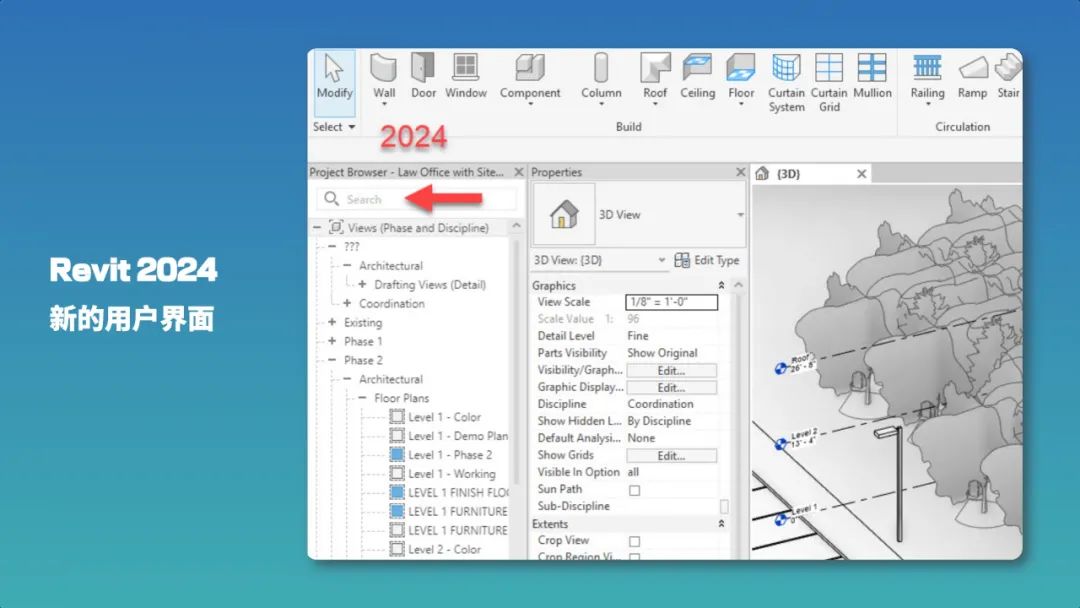
Task: Select the Wall tool
Action: coord(385,75)
